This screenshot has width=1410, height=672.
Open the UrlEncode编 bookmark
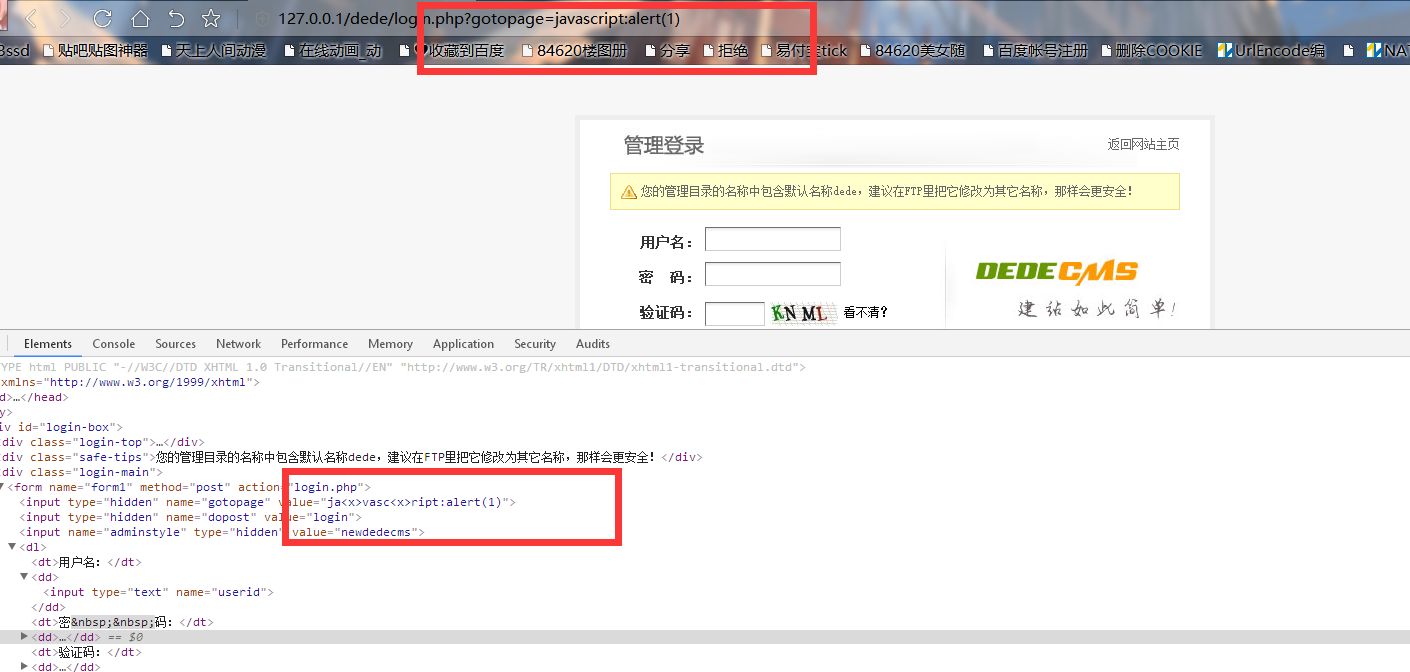1272,50
